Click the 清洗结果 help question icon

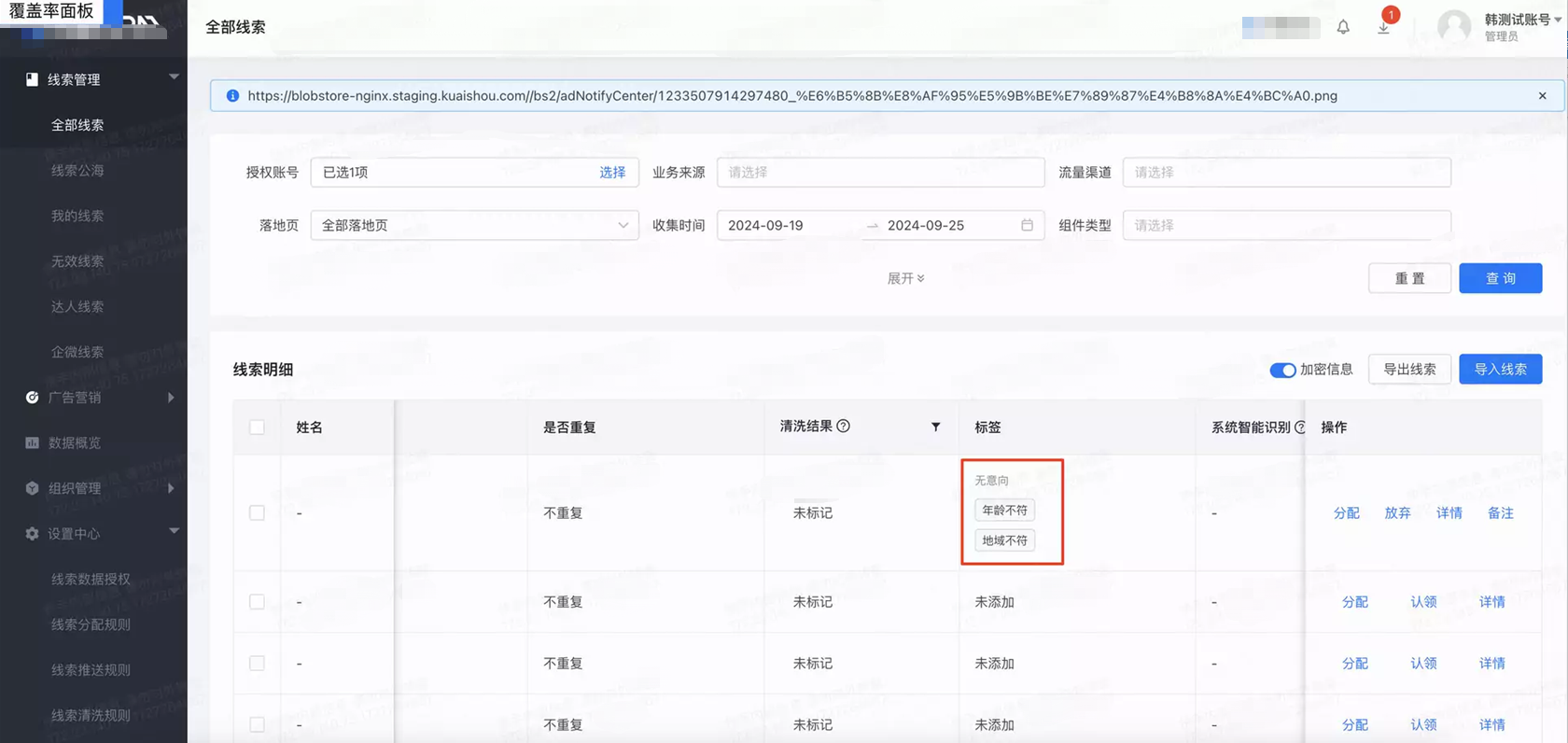843,426
